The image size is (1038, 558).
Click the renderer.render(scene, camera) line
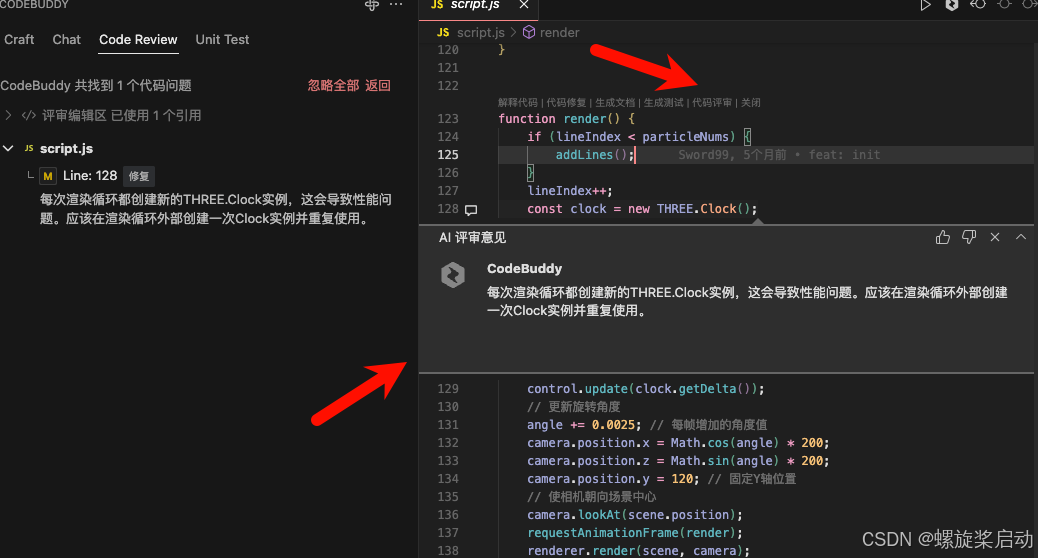pyautogui.click(x=638, y=551)
